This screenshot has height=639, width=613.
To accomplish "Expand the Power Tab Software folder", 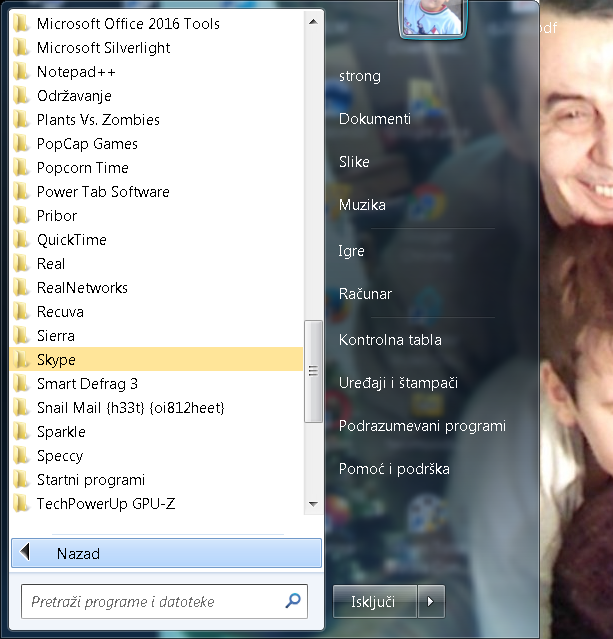I will pos(156,192).
